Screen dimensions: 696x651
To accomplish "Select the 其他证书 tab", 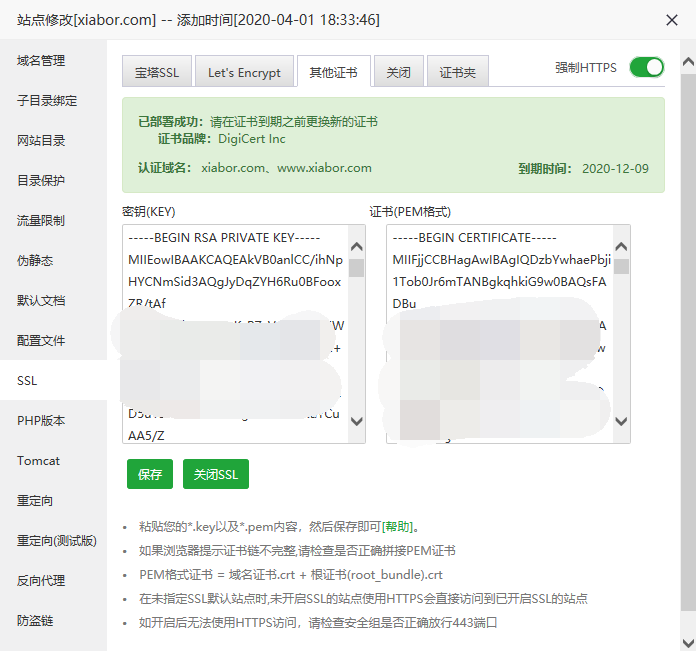I will pyautogui.click(x=333, y=72).
